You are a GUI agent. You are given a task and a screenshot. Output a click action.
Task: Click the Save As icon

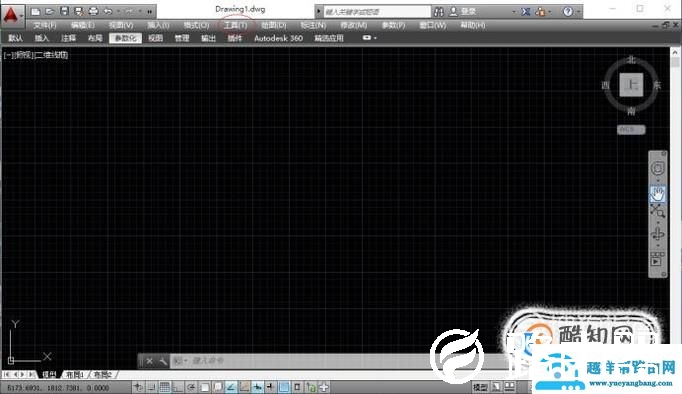79,11
